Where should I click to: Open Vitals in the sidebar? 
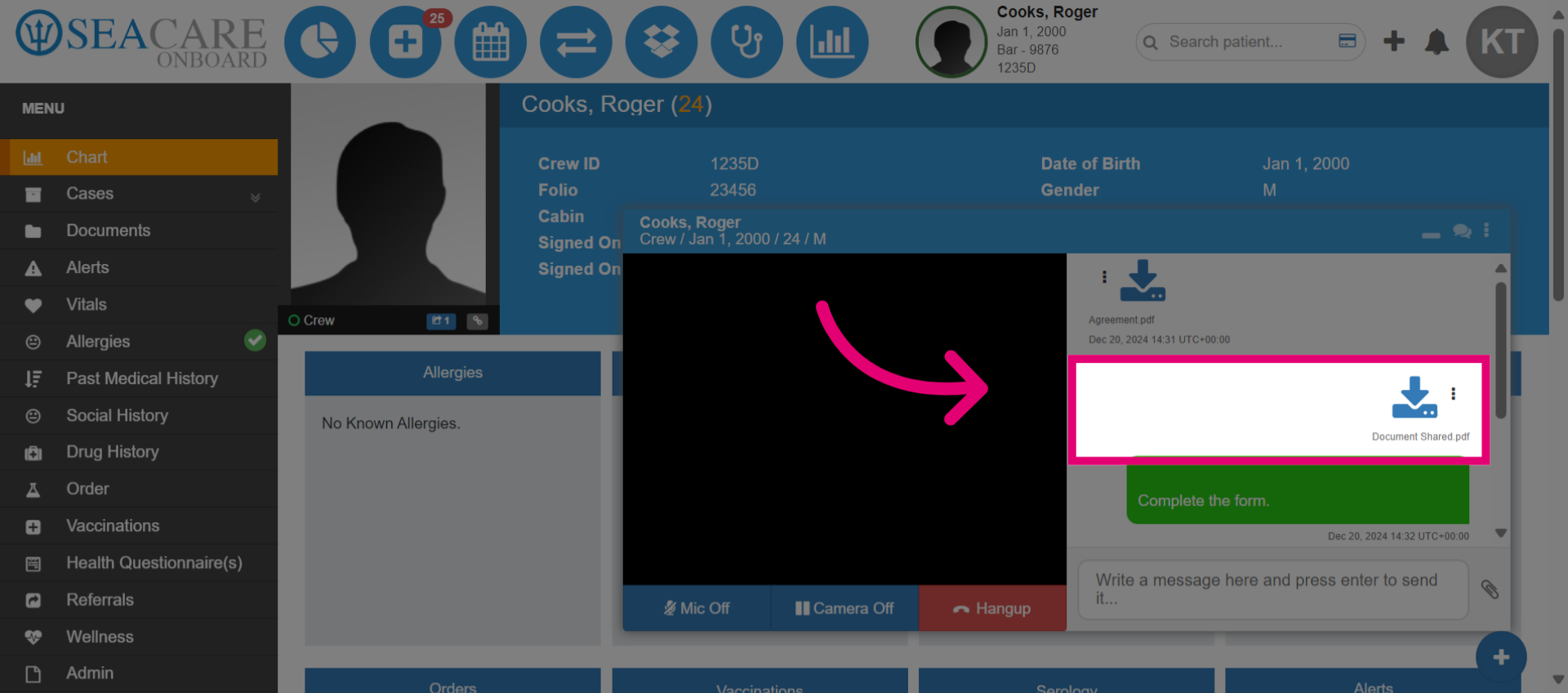click(x=139, y=304)
